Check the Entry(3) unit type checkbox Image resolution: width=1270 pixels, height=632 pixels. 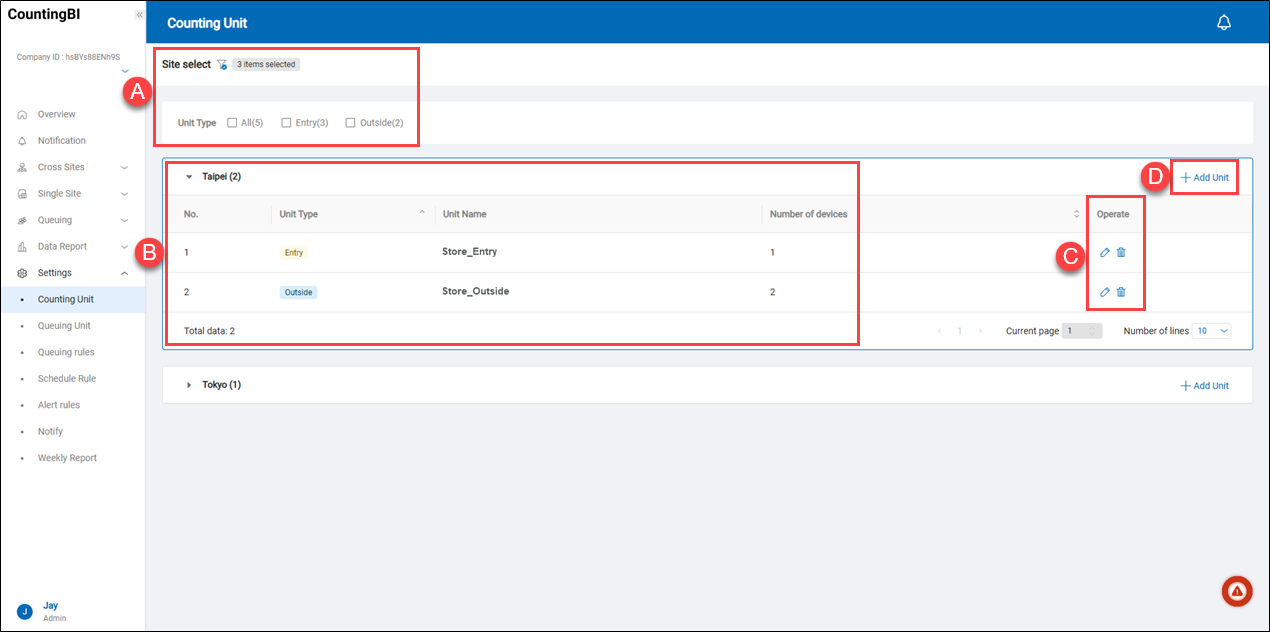(x=286, y=123)
